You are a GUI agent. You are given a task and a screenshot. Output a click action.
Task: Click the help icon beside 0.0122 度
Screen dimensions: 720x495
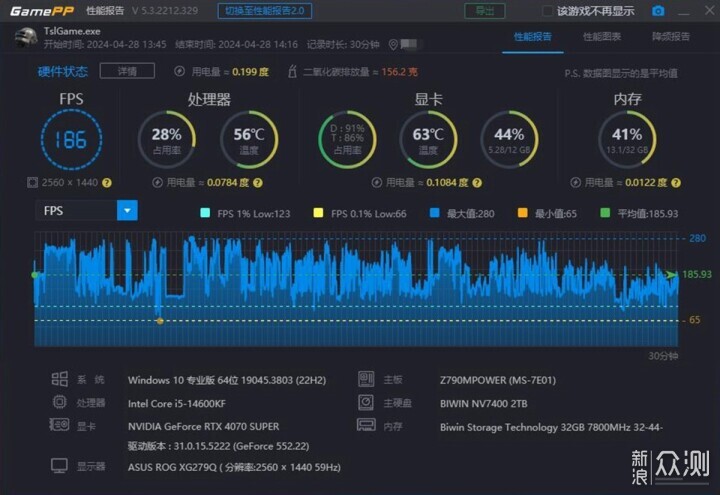point(675,183)
